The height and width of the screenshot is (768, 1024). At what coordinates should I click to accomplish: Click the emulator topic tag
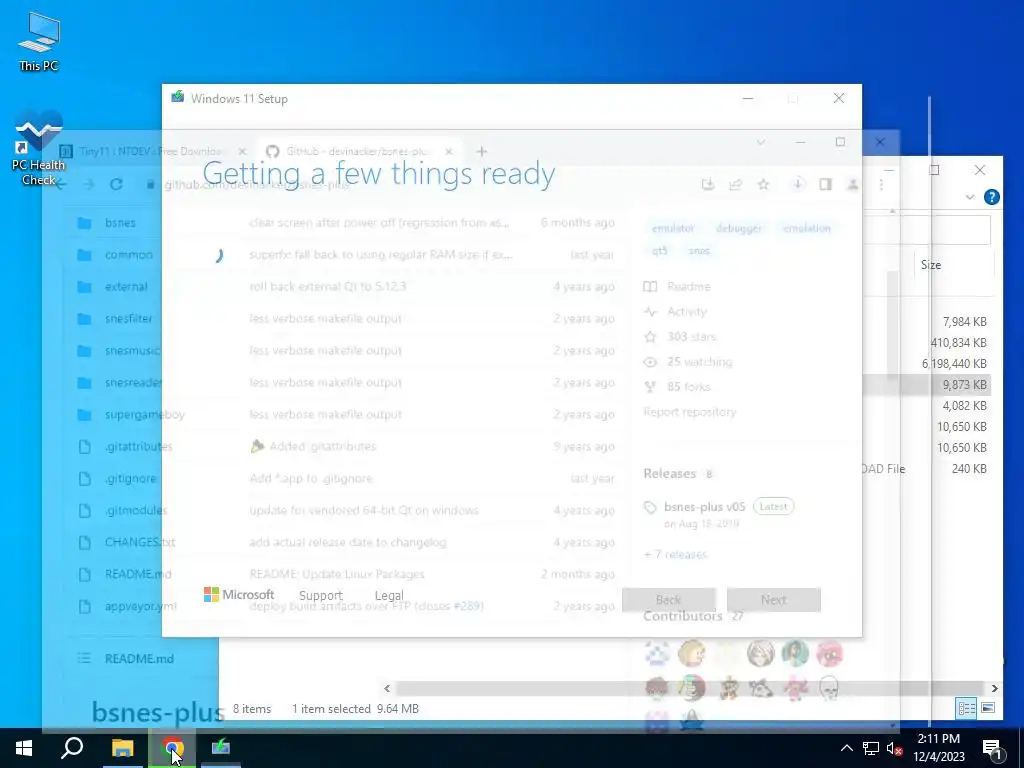pyautogui.click(x=673, y=229)
